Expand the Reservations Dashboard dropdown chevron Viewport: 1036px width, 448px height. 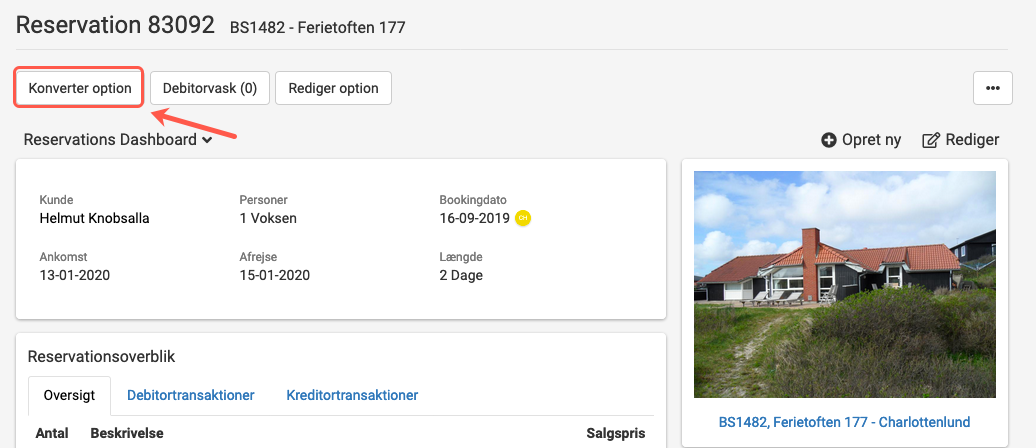coord(207,140)
